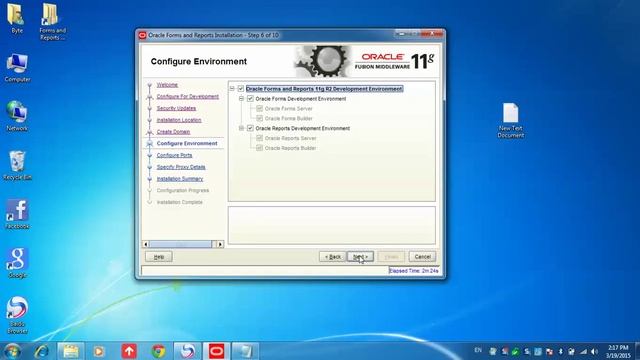Screen dimensions: 640x360
Task: Open Windows Explorer from taskbar
Action: tap(71, 351)
